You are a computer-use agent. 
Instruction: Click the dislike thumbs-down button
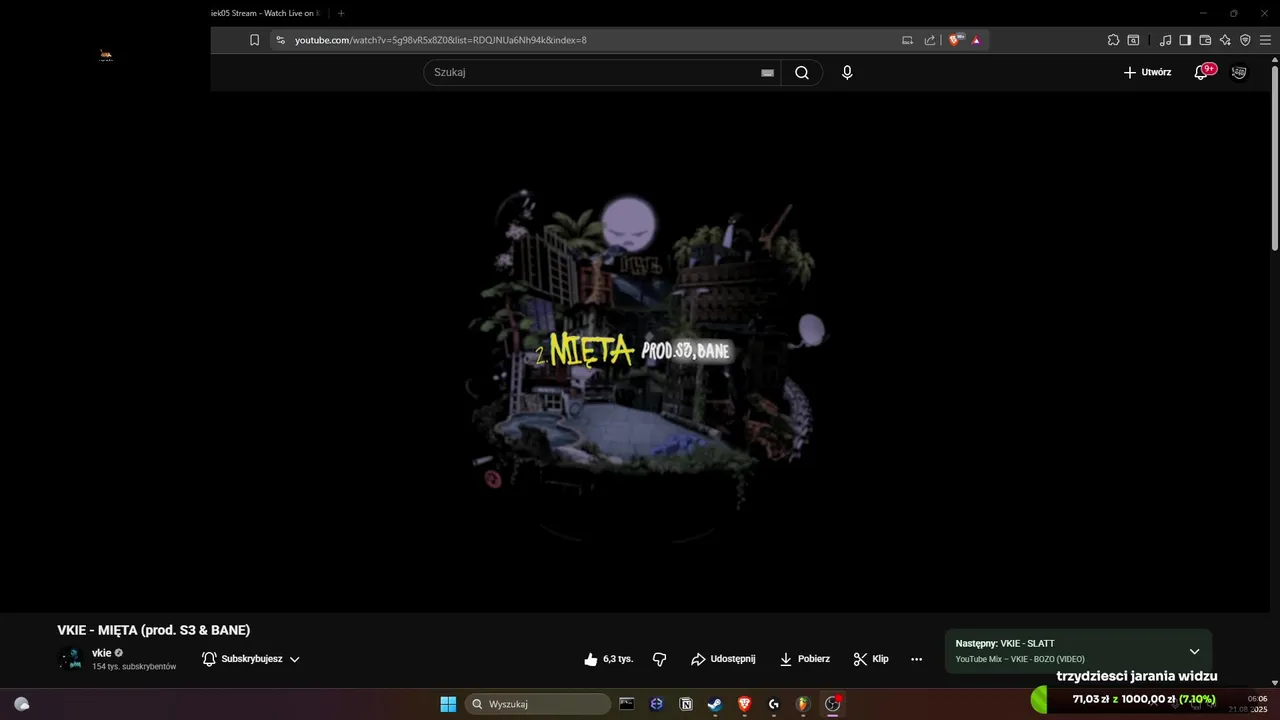click(x=659, y=659)
